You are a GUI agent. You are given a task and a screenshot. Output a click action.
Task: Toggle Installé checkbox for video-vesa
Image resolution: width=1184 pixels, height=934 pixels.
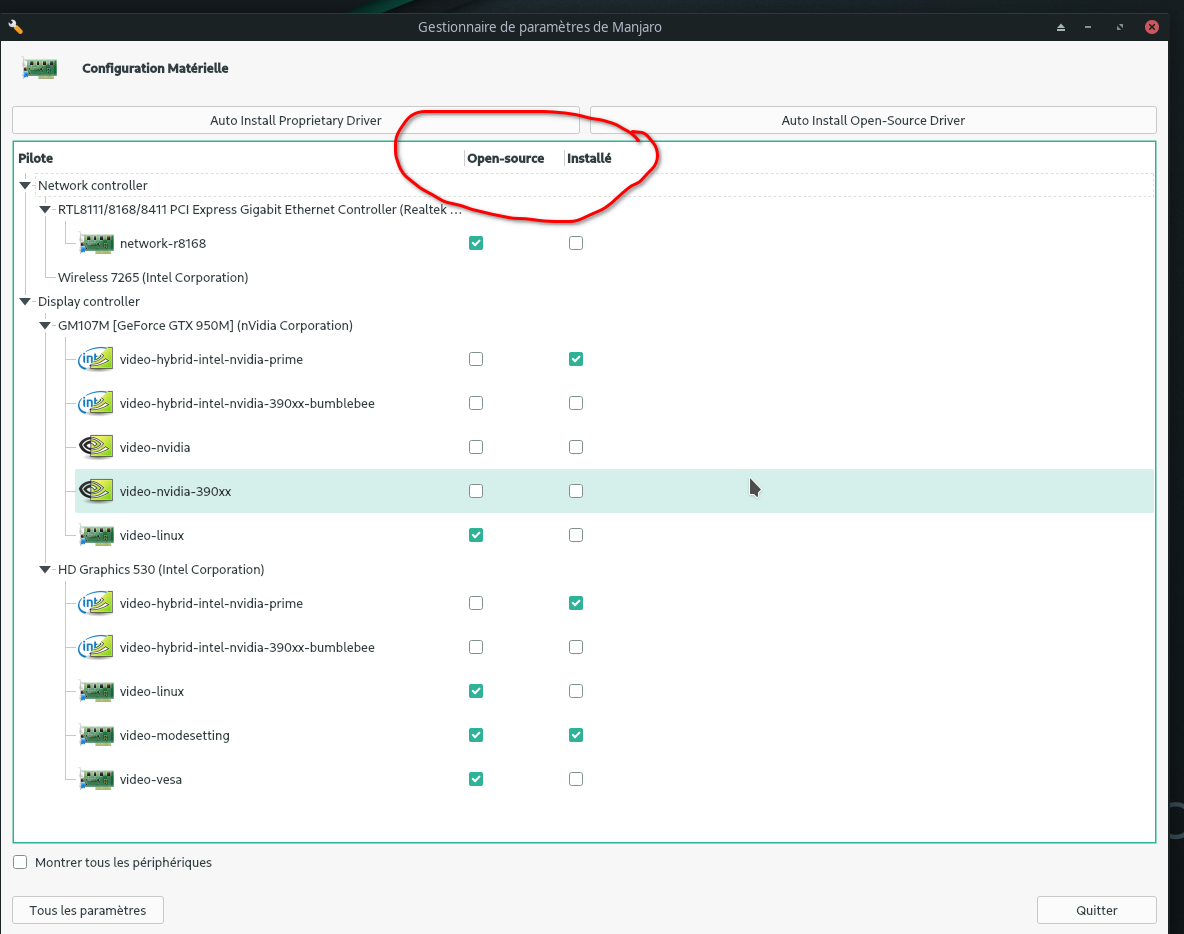point(576,779)
